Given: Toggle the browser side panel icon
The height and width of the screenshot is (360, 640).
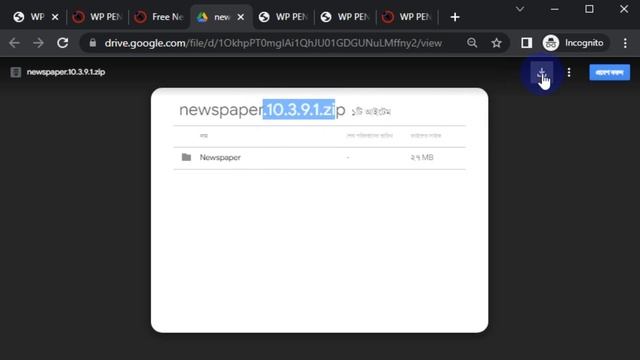Looking at the screenshot, I should 527,43.
